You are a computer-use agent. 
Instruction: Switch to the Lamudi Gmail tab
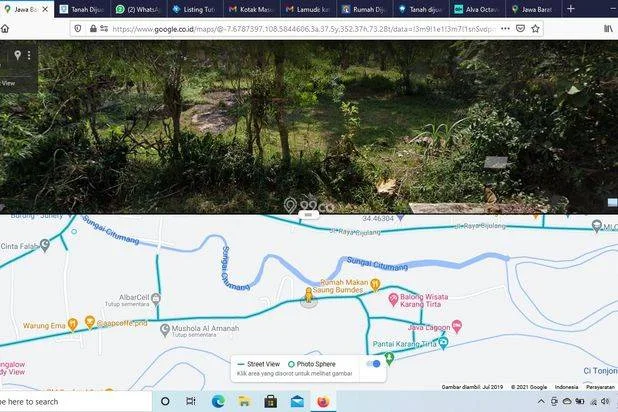click(x=307, y=9)
